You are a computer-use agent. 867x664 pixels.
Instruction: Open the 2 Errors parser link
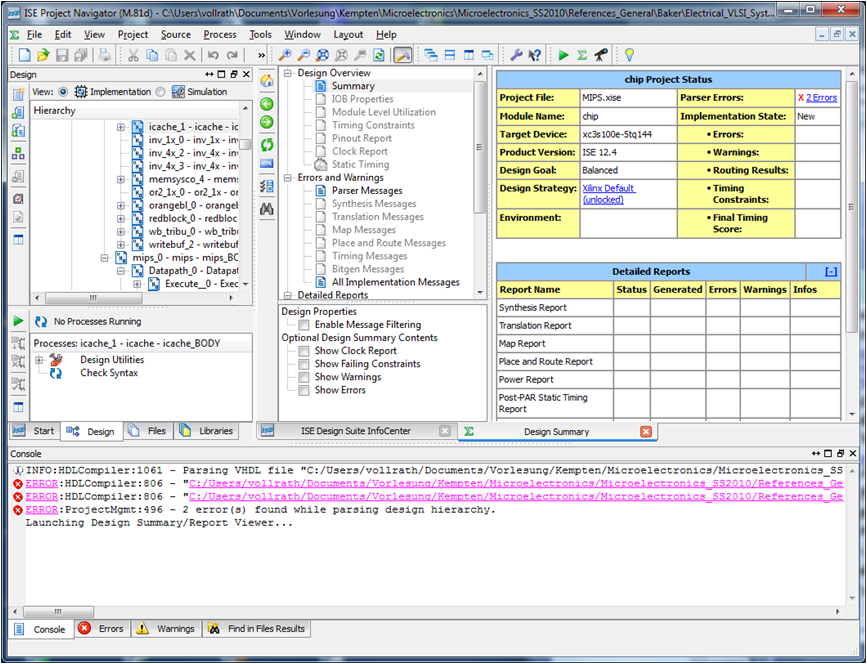pyautogui.click(x=821, y=98)
